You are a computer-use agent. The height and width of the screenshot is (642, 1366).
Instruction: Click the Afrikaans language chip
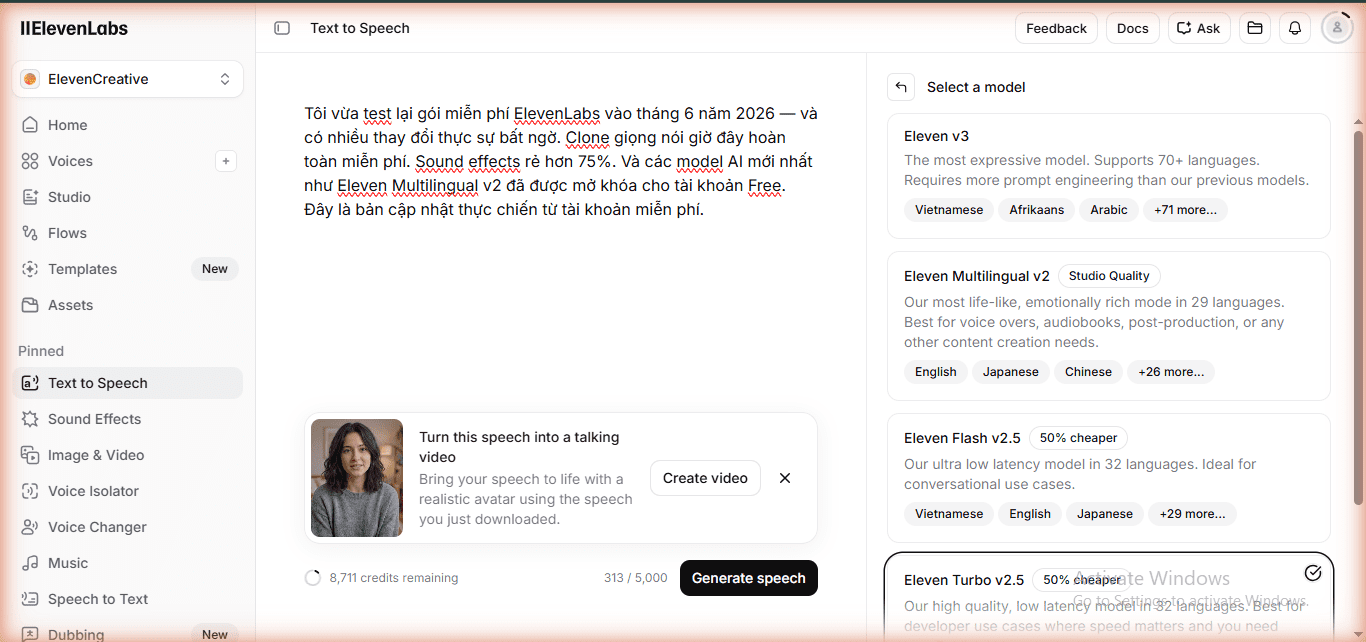[1037, 210]
